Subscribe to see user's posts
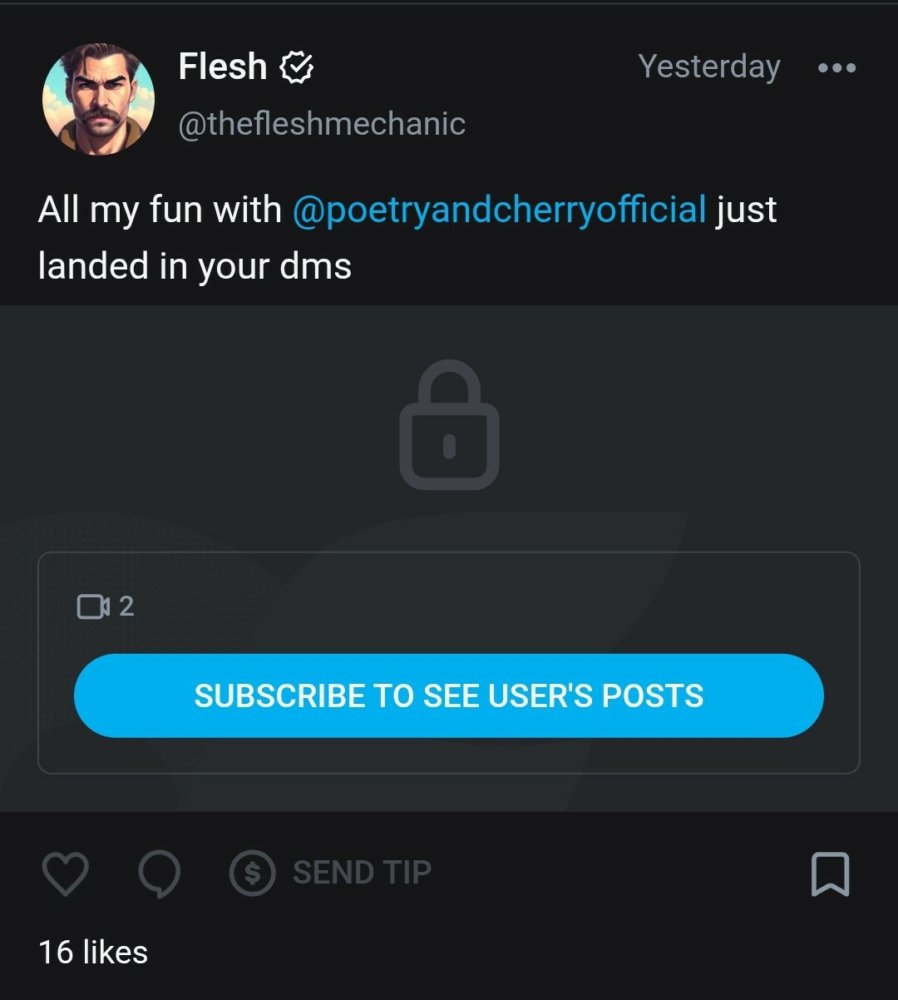The height and width of the screenshot is (1000, 898). 449,695
